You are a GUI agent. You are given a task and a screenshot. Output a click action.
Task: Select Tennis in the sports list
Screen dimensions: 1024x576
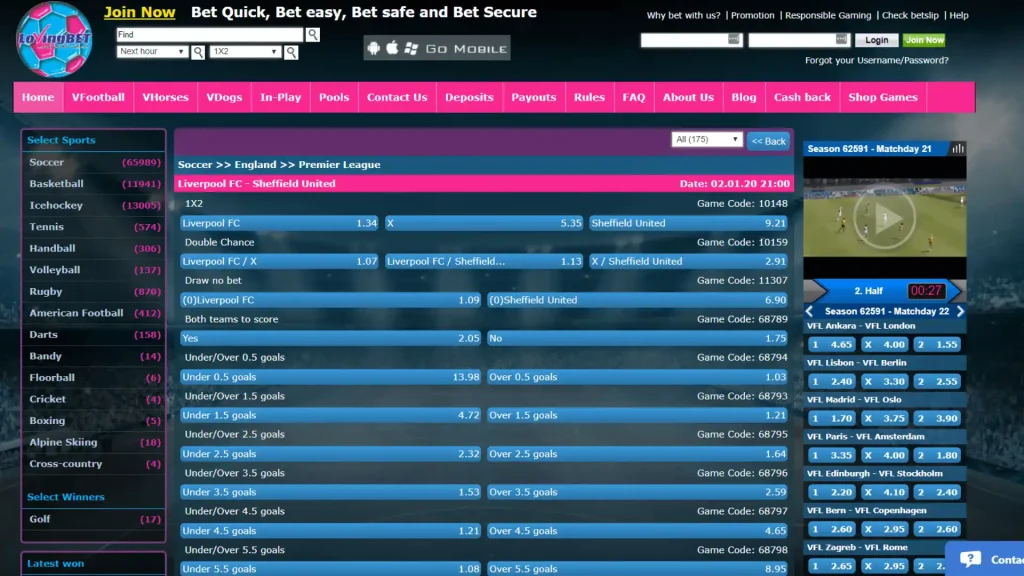pyautogui.click(x=94, y=227)
